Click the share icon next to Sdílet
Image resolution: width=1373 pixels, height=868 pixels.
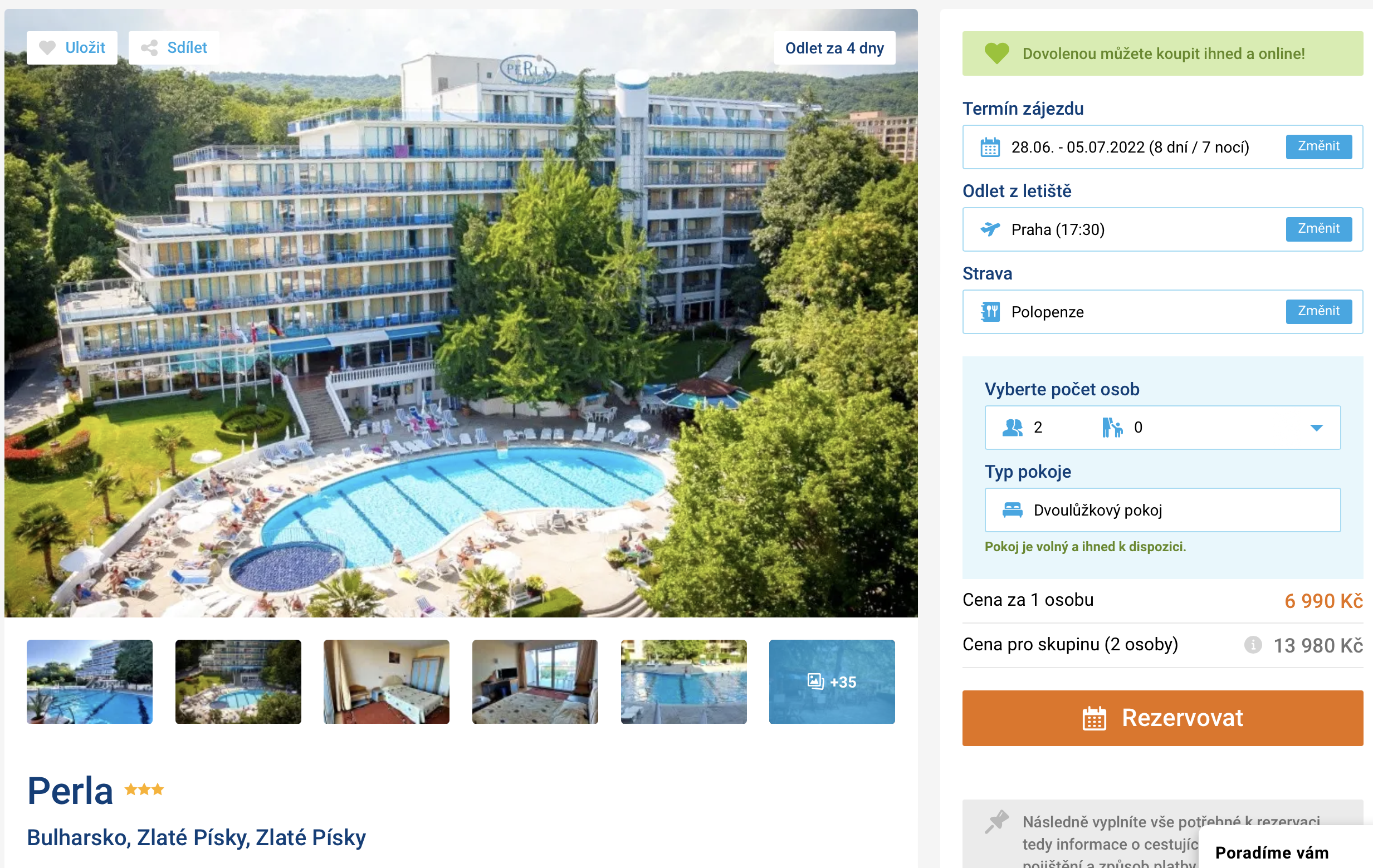click(149, 48)
